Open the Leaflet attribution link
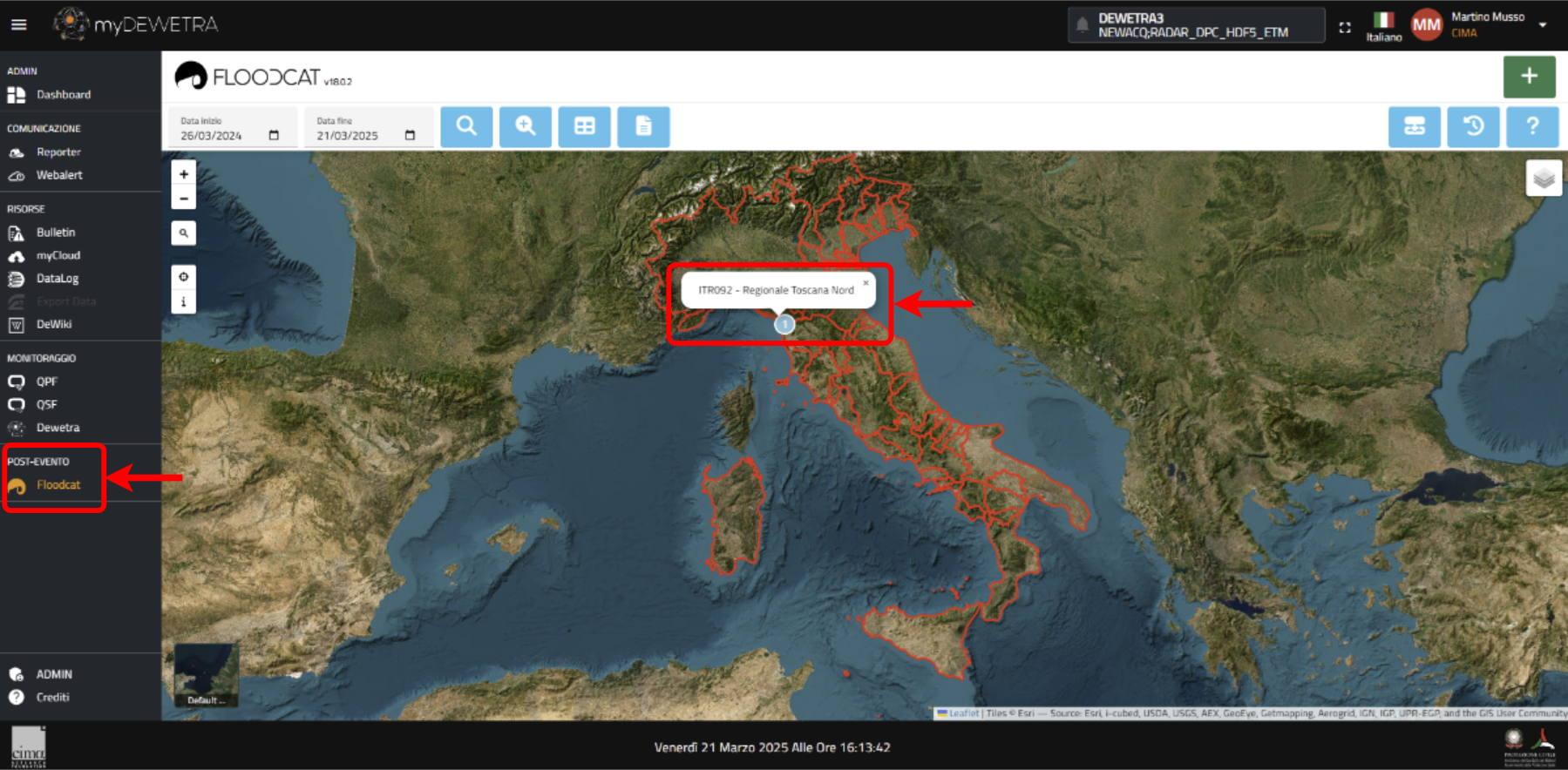 963,713
